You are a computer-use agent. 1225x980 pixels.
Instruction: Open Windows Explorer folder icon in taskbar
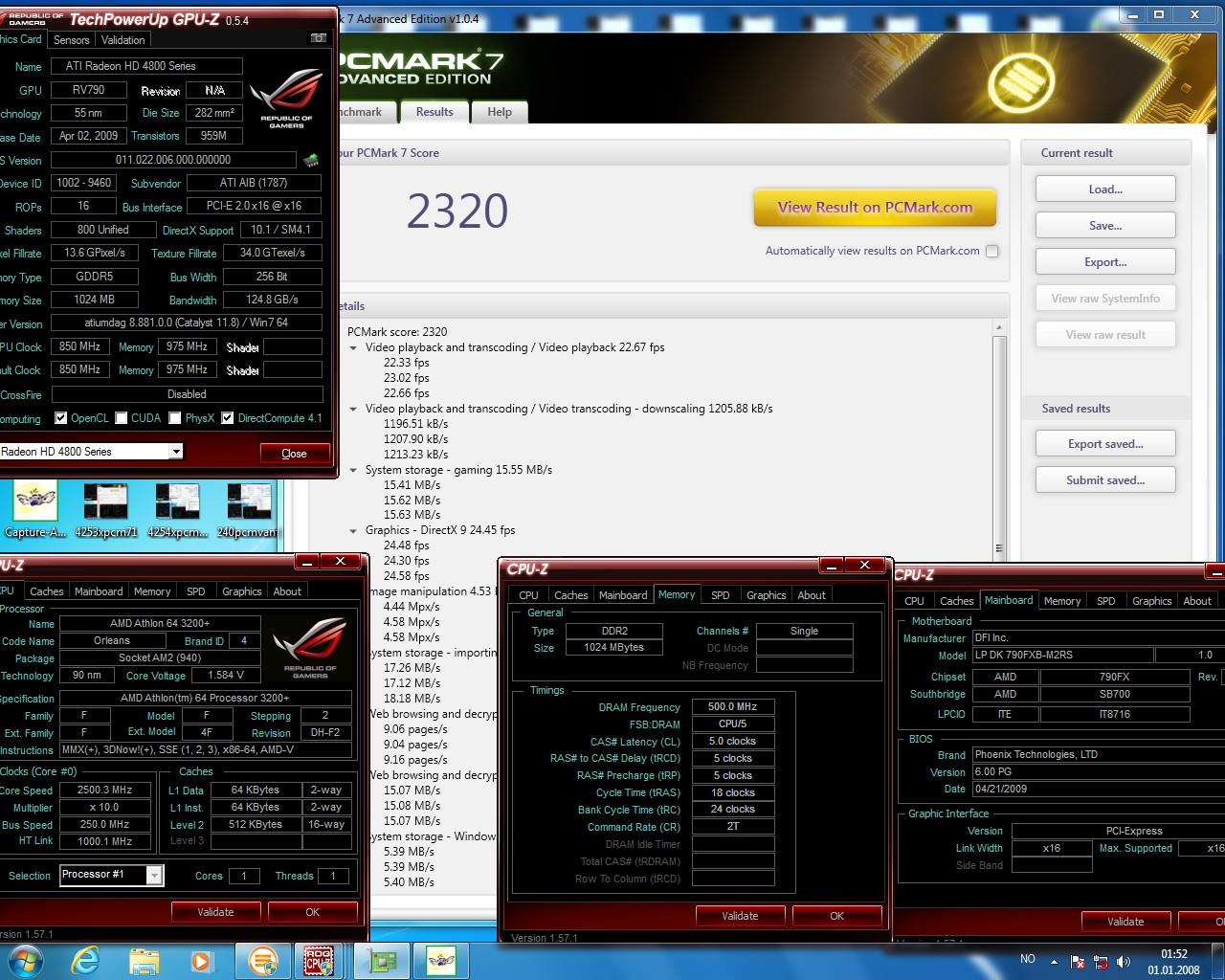pyautogui.click(x=144, y=960)
